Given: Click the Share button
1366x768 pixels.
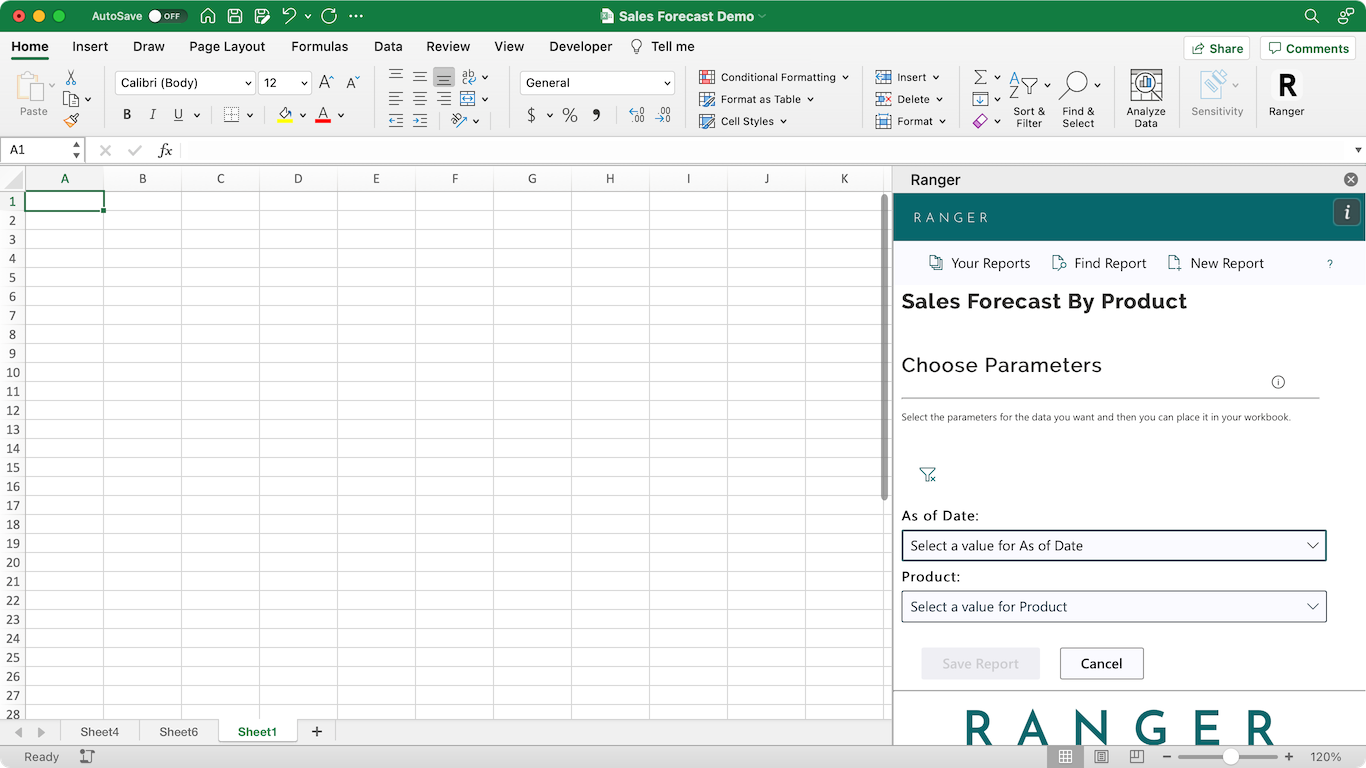Looking at the screenshot, I should (x=1217, y=48).
